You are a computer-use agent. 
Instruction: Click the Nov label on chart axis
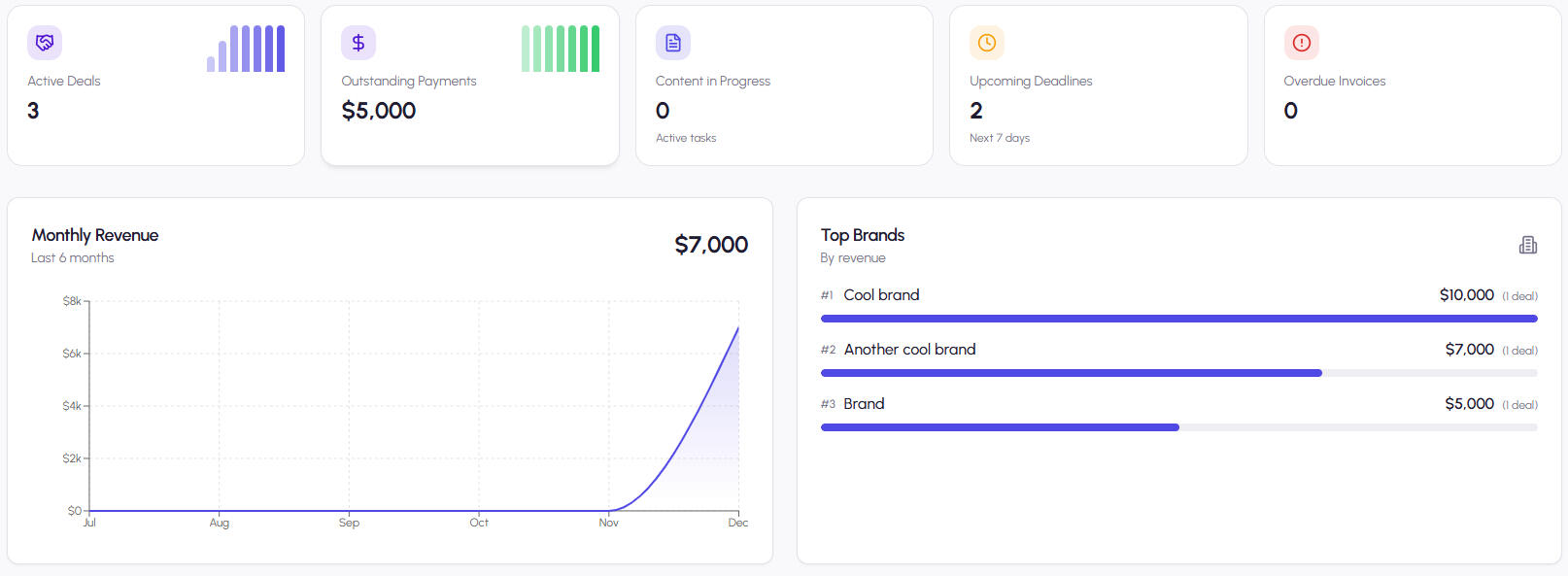pos(608,523)
